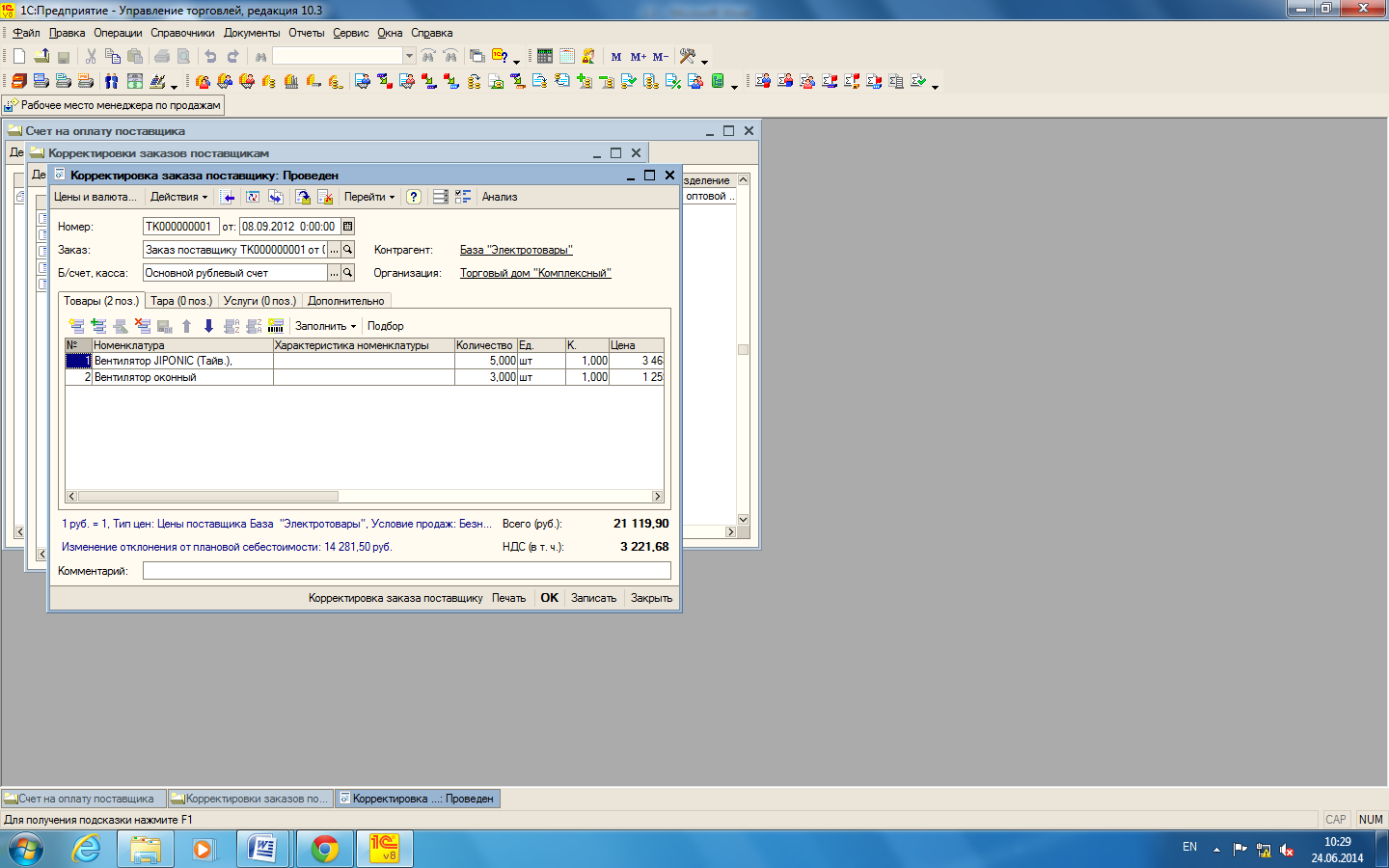This screenshot has height=868, width=1389.
Task: Click the goods table horizontal scrollbar thumb
Action: point(207,497)
